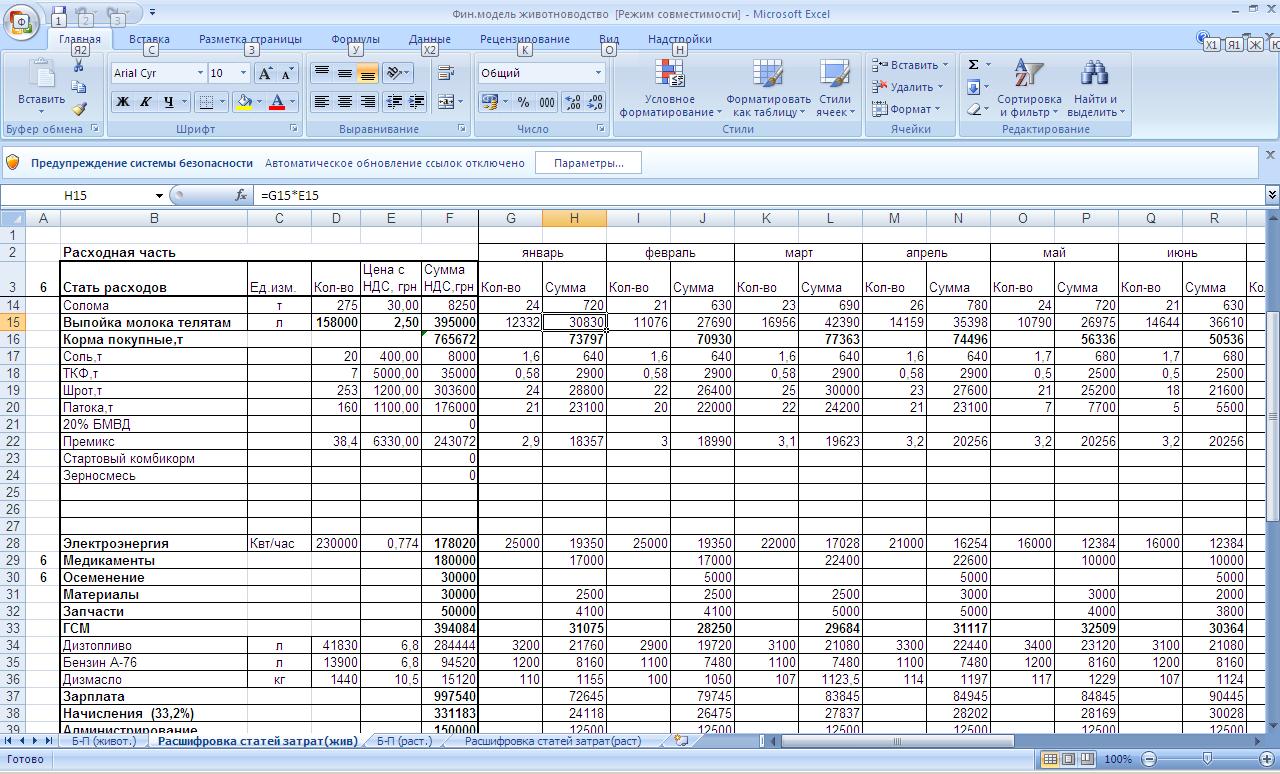
Task: Click the Параметры... security button
Action: 588,163
